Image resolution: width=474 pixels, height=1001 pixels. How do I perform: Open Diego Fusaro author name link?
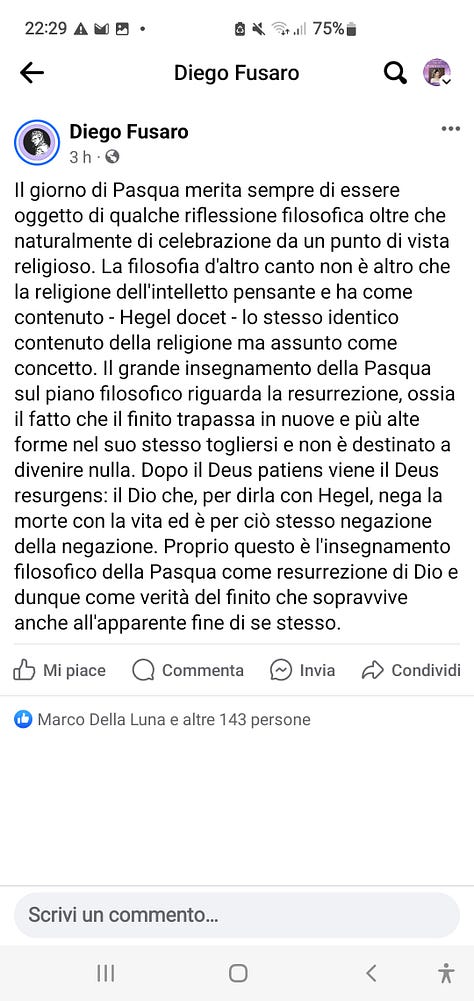(x=128, y=132)
